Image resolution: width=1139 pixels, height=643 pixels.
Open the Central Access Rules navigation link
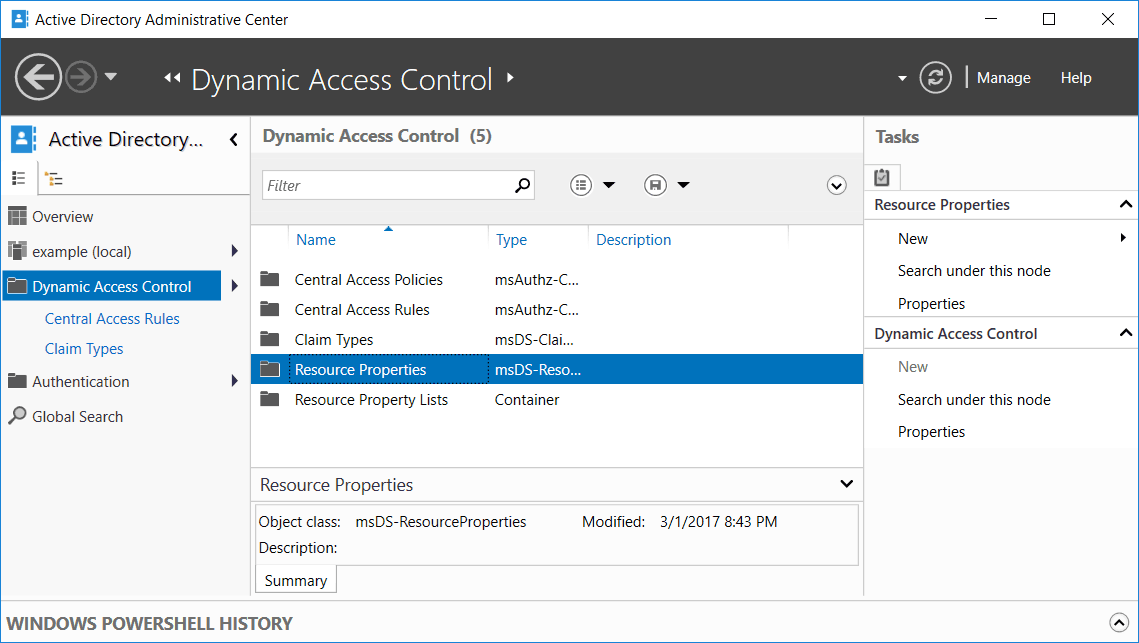click(x=112, y=319)
